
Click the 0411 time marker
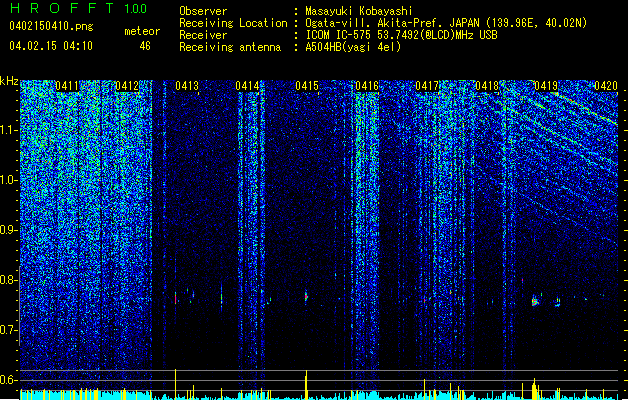[x=67, y=86]
